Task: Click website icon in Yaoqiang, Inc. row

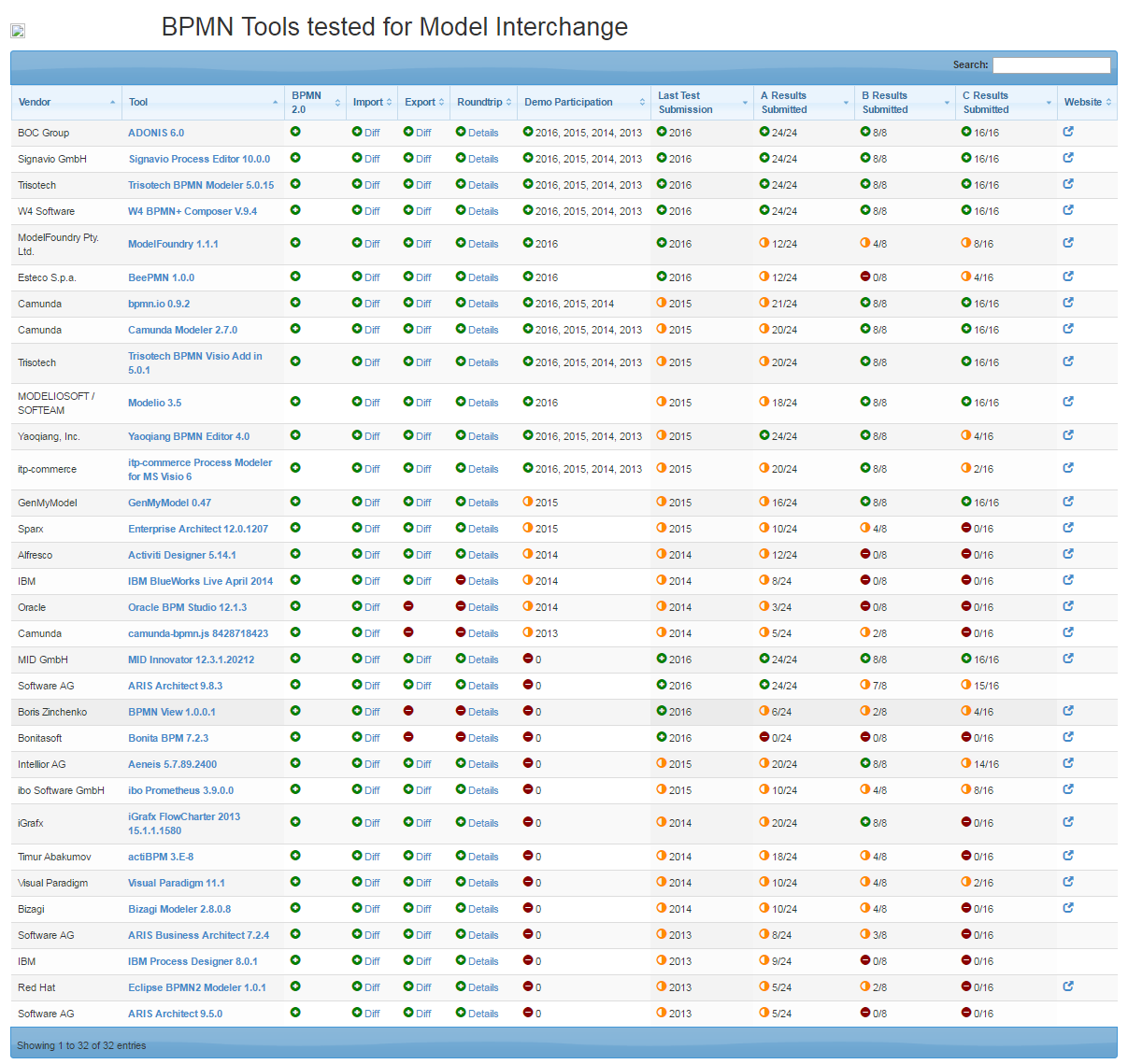Action: (x=1068, y=435)
